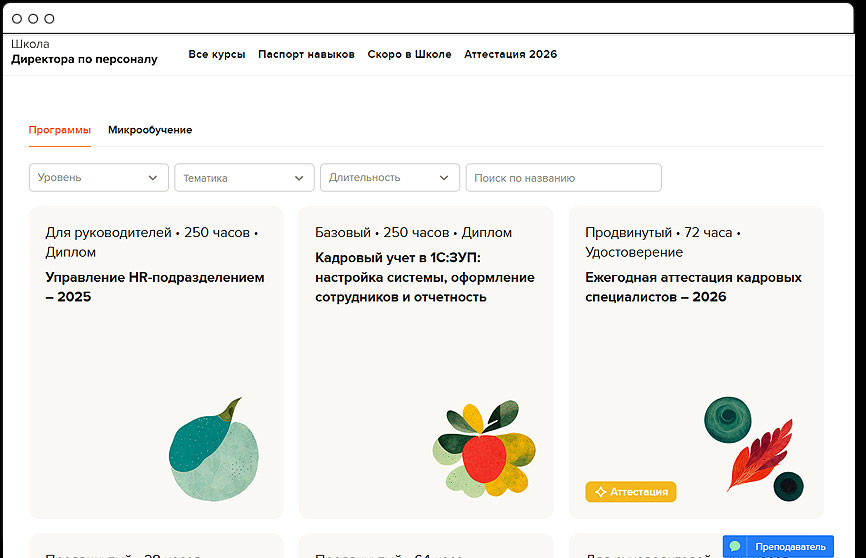Click the second window control circle
Image resolution: width=866 pixels, height=558 pixels.
33,19
